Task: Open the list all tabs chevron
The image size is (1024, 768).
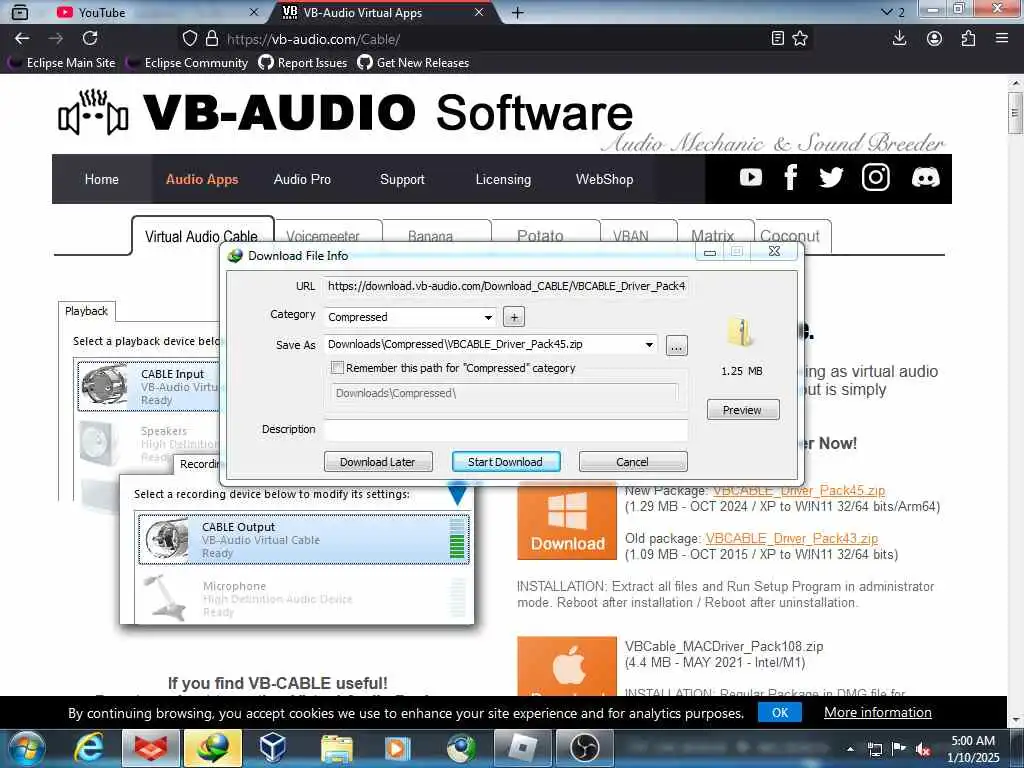Action: pyautogui.click(x=886, y=12)
